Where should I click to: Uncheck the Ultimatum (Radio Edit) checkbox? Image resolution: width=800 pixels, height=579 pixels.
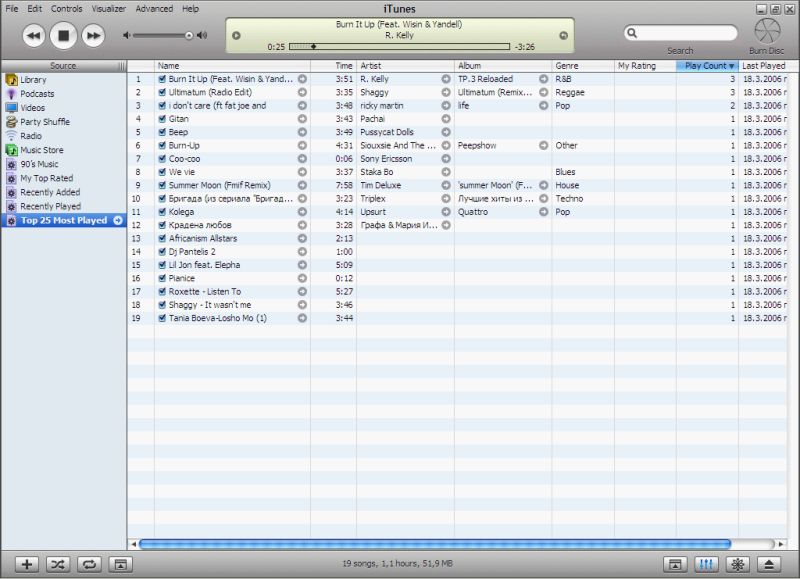[162, 92]
